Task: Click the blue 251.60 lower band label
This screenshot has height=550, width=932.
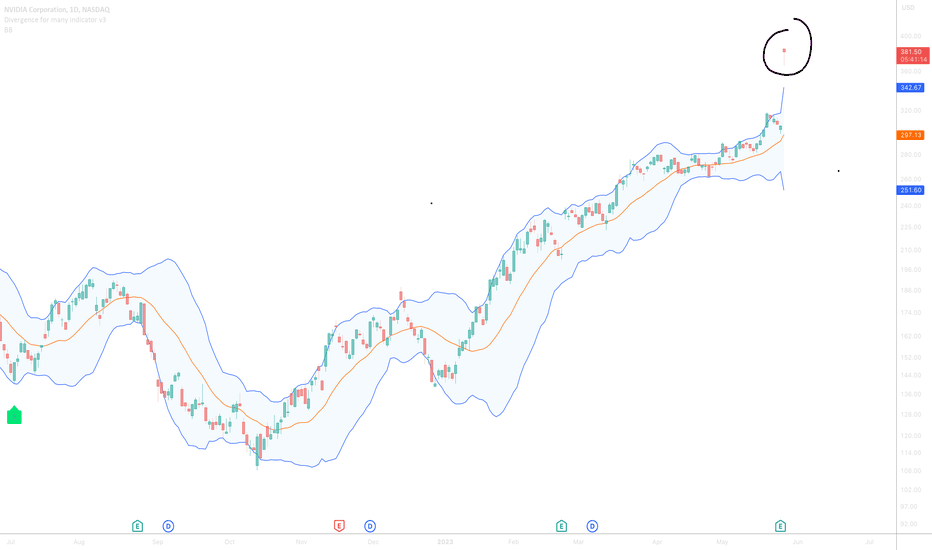Action: pyautogui.click(x=910, y=190)
